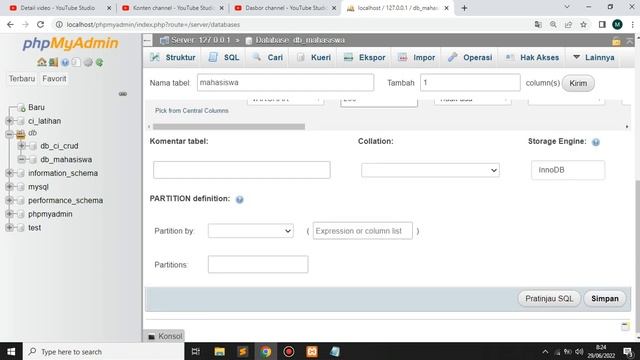The image size is (640, 360).
Task: Open the Collation dropdown
Action: pyautogui.click(x=430, y=170)
